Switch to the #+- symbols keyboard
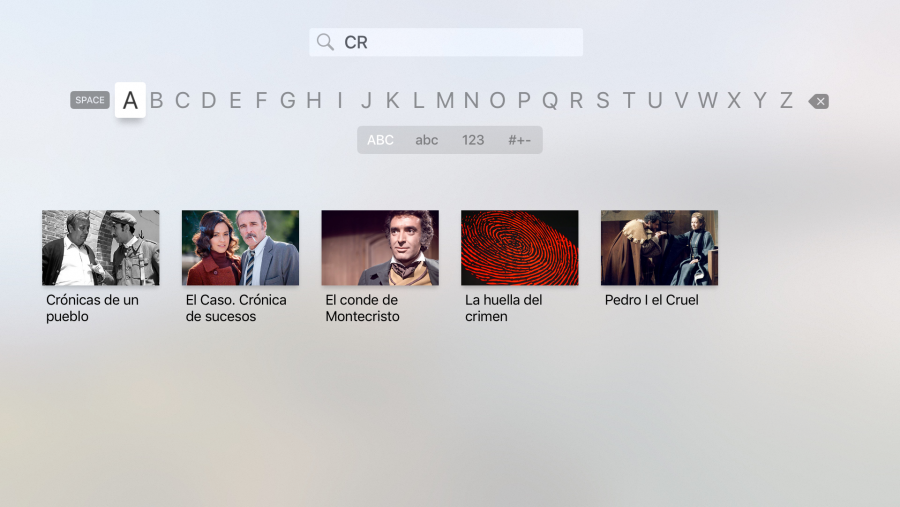The width and height of the screenshot is (900, 507). point(519,140)
